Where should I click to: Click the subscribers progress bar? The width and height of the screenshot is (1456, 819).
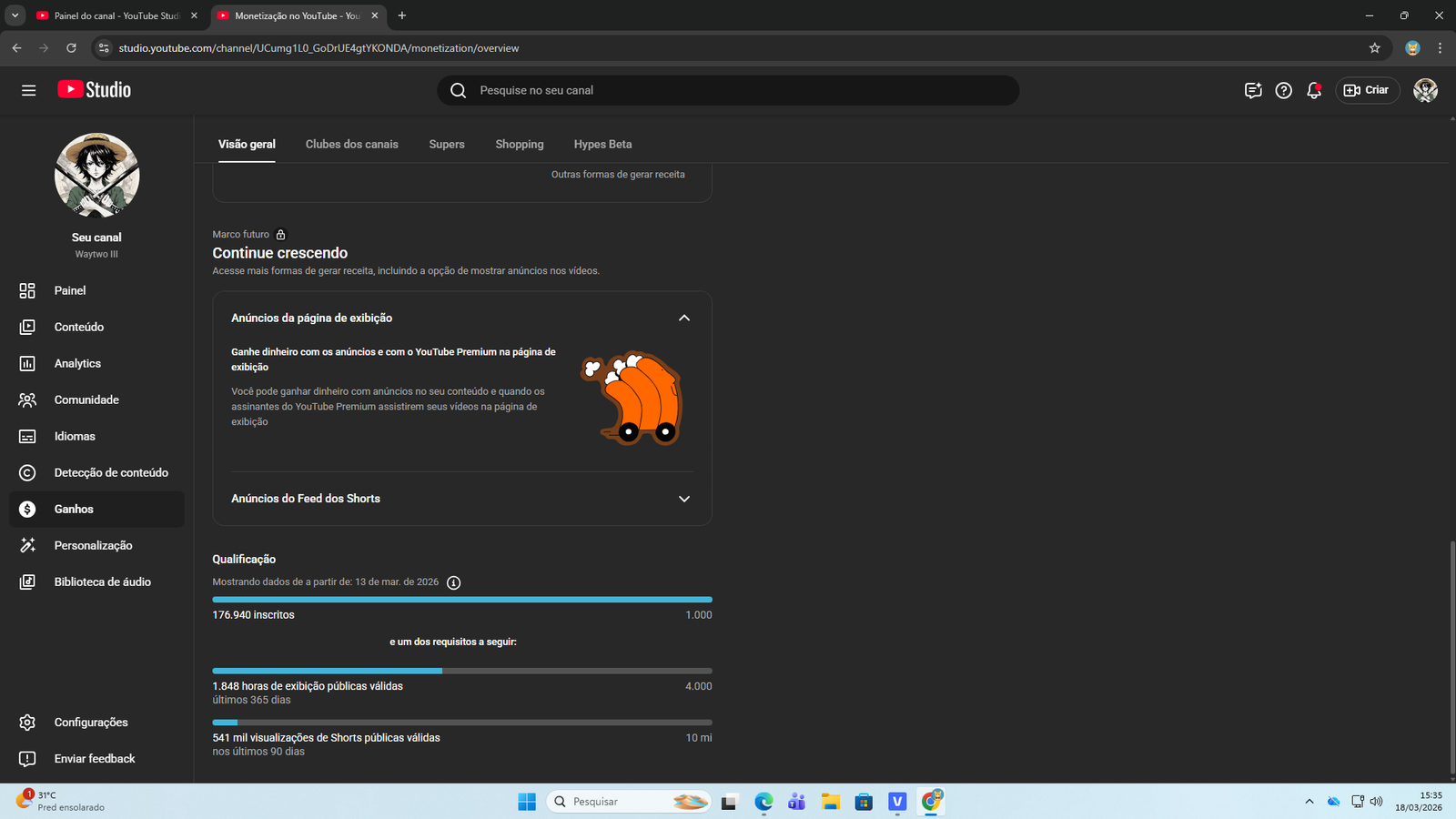coord(462,600)
